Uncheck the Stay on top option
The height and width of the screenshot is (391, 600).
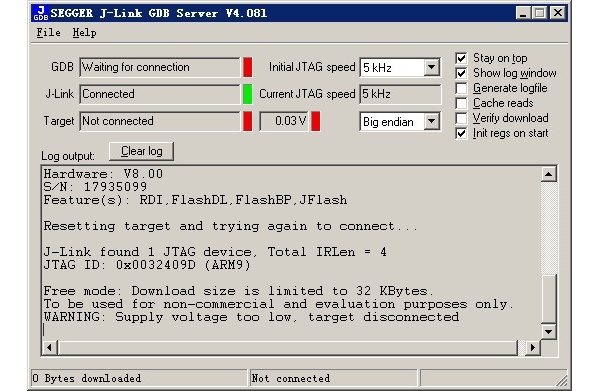461,58
